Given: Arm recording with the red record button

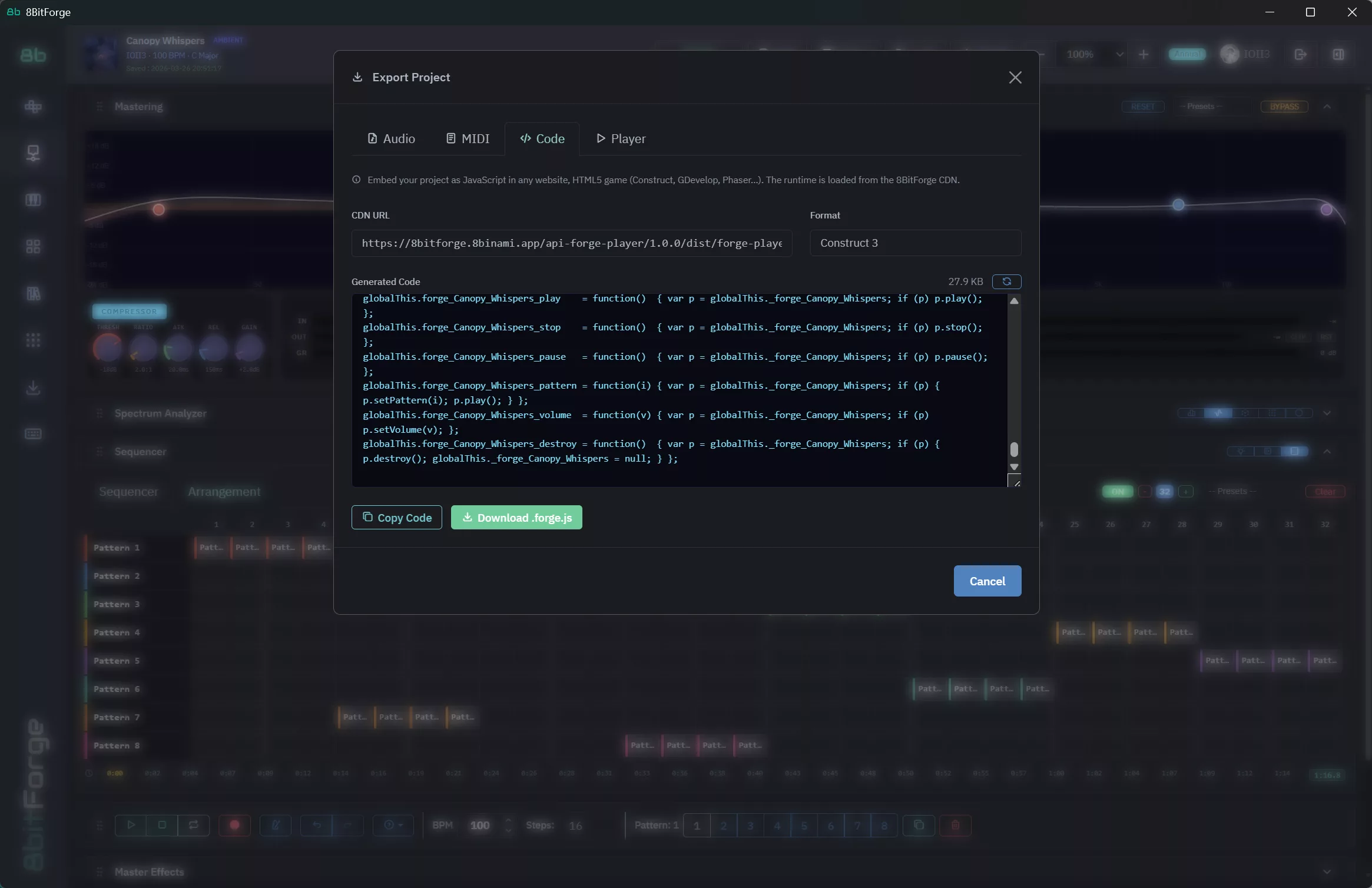Looking at the screenshot, I should coord(234,826).
